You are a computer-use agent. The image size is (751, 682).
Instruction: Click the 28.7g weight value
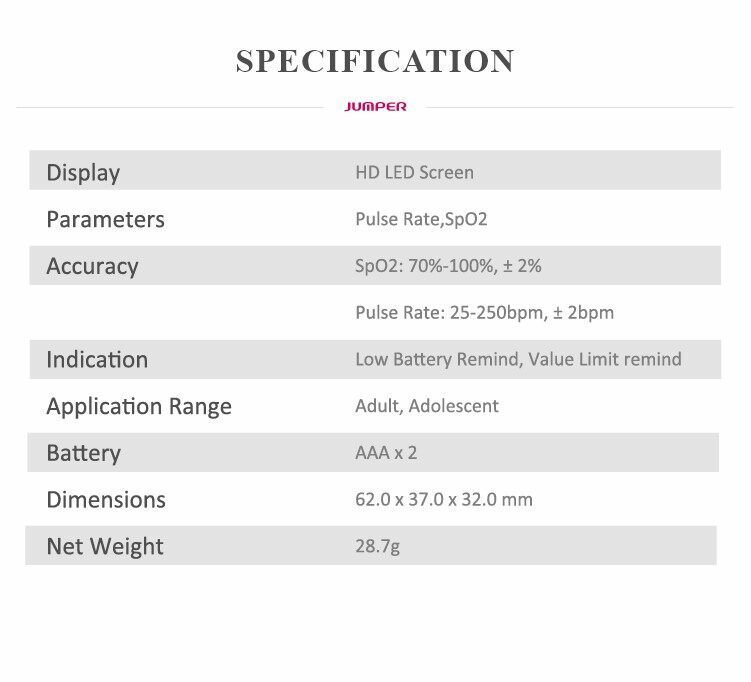pyautogui.click(x=377, y=546)
